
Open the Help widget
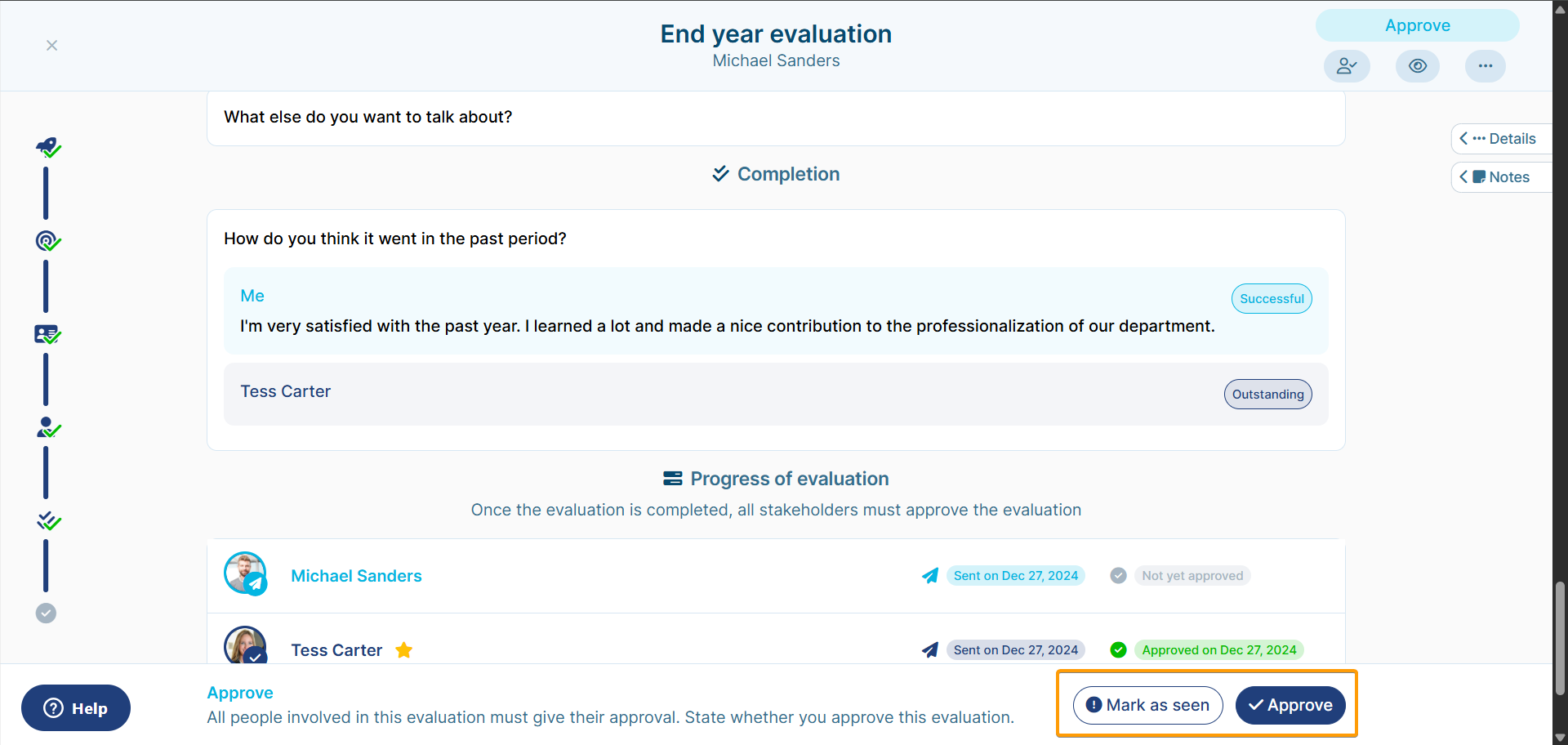pyautogui.click(x=76, y=708)
